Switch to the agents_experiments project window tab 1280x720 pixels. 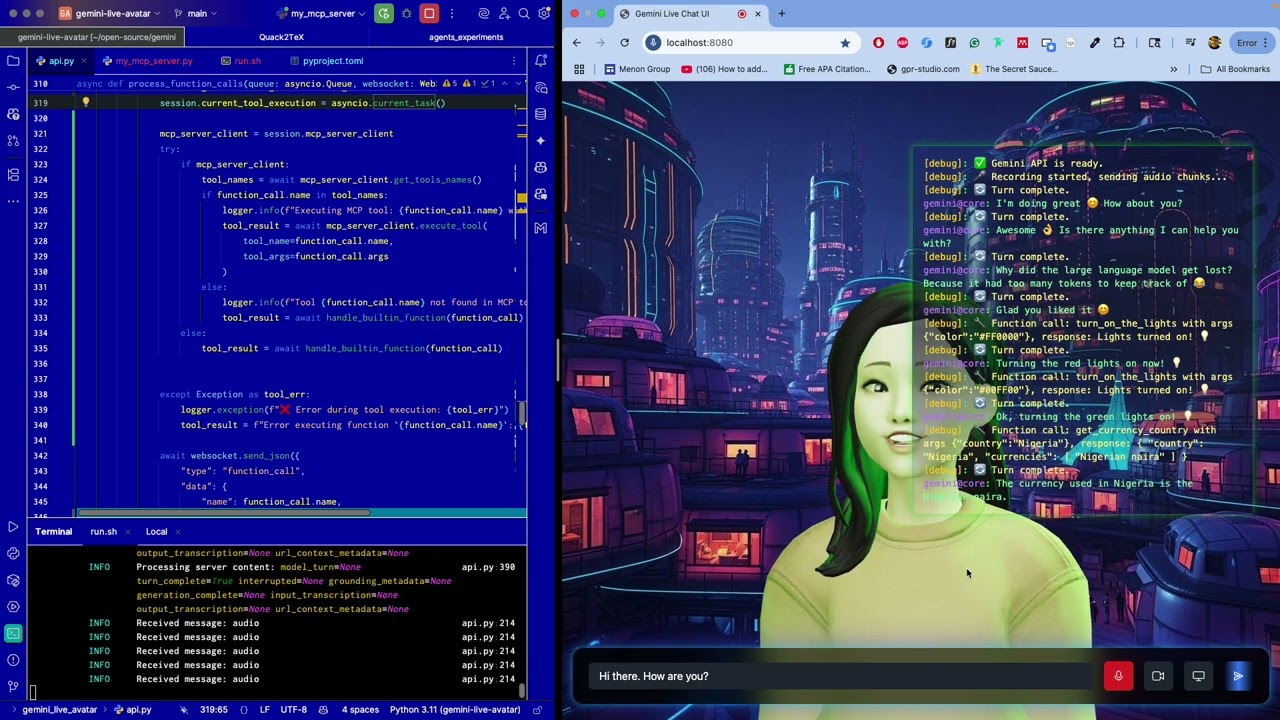pyautogui.click(x=466, y=37)
